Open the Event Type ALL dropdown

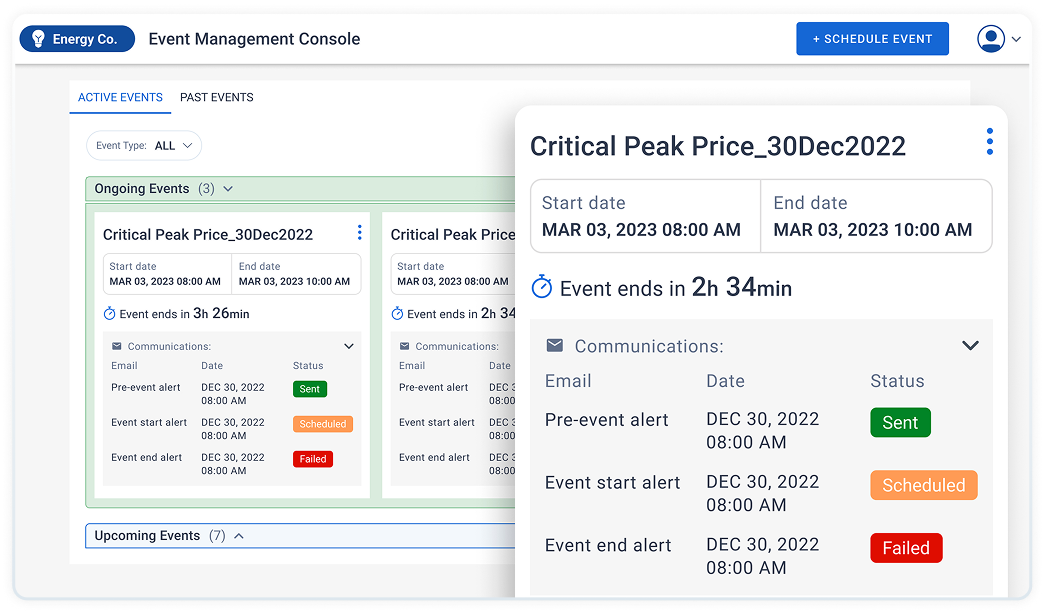143,145
